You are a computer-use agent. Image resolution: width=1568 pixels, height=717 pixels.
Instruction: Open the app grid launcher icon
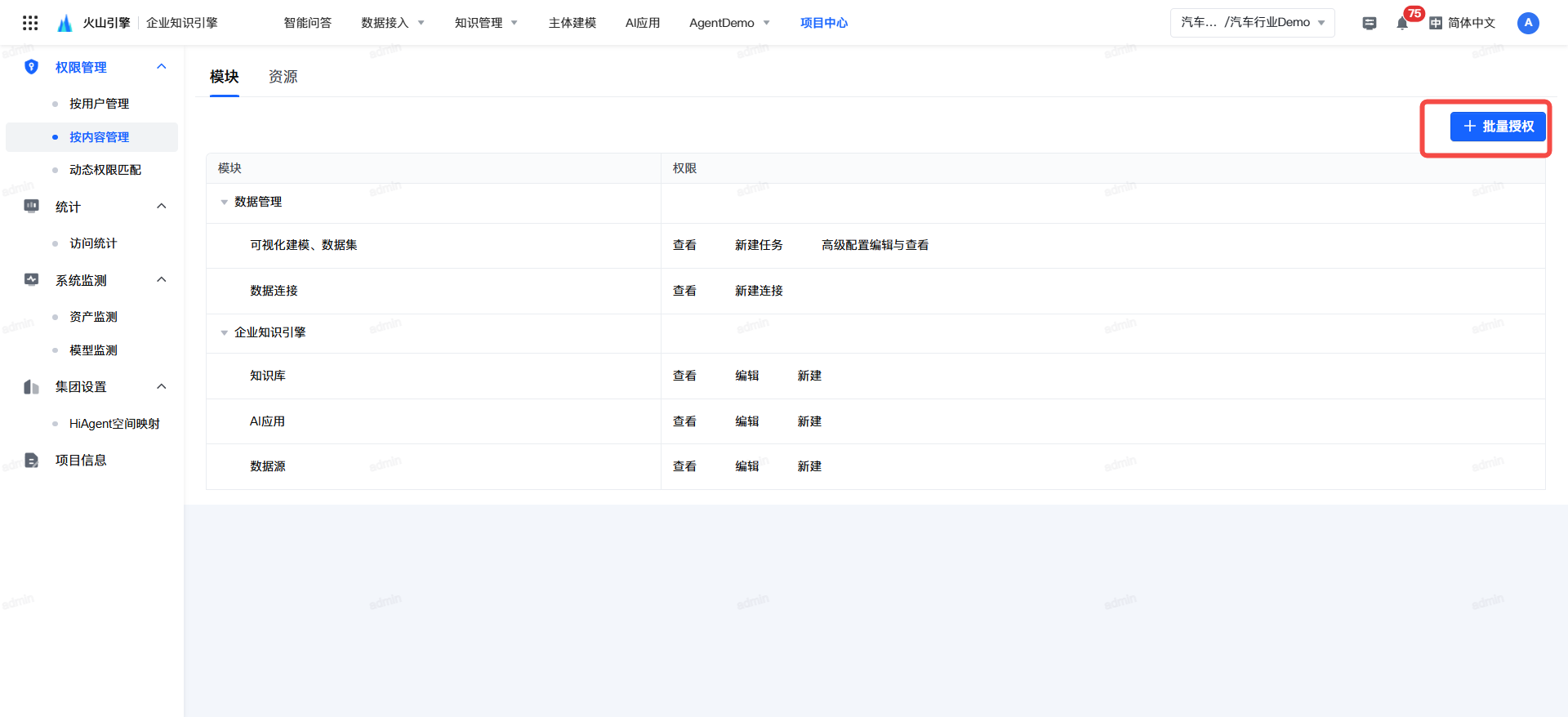[x=30, y=23]
